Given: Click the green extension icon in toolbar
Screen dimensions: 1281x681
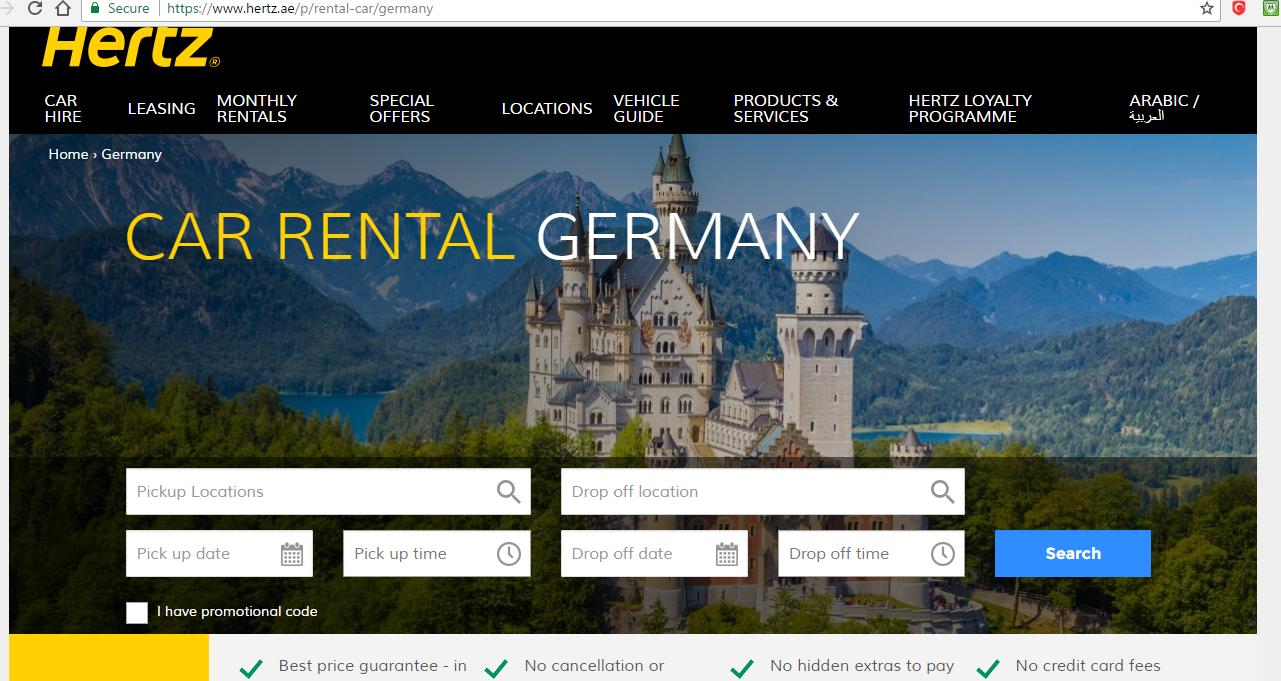Looking at the screenshot, I should (1270, 8).
